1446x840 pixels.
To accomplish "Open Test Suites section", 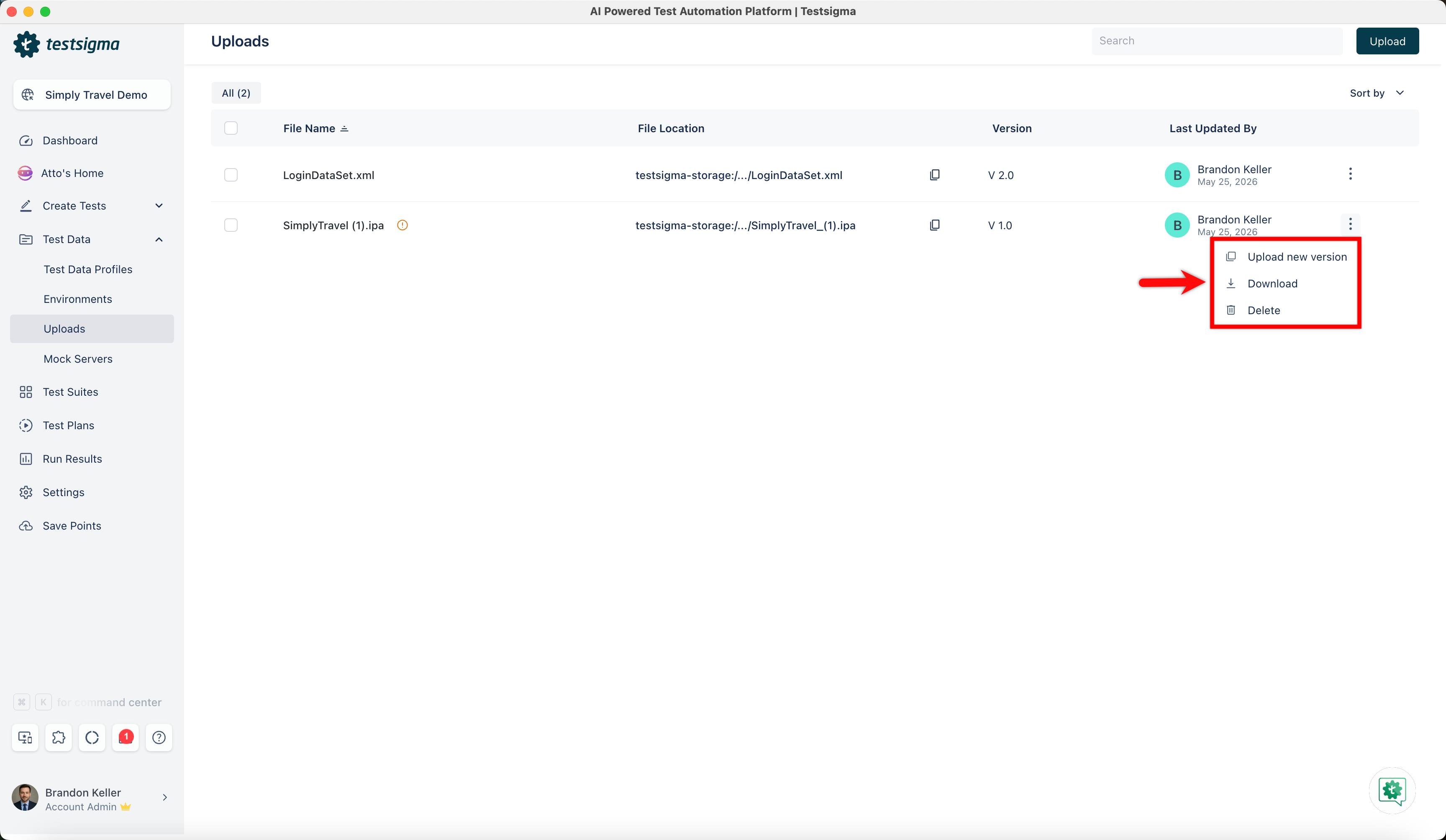I will (x=71, y=392).
